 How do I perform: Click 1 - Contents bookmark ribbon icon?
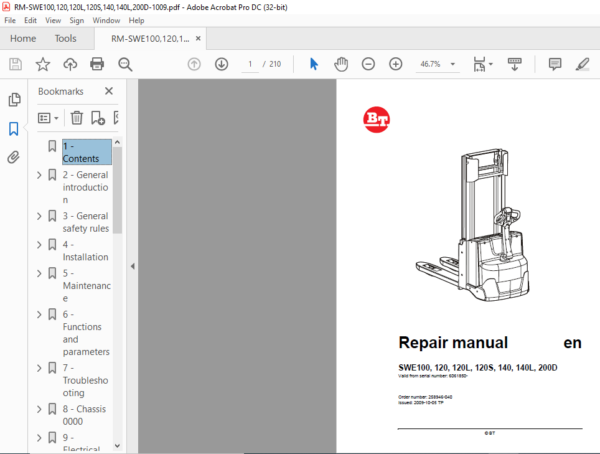52,146
